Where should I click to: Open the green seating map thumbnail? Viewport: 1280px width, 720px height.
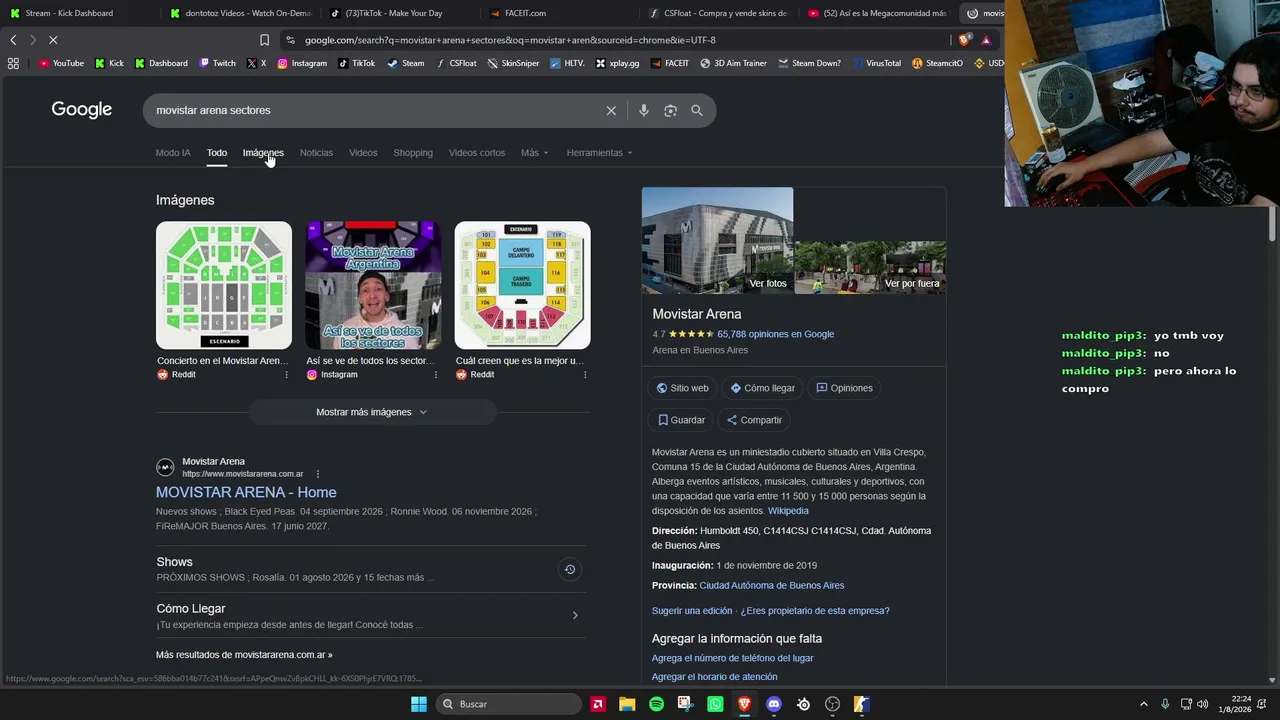click(x=224, y=285)
